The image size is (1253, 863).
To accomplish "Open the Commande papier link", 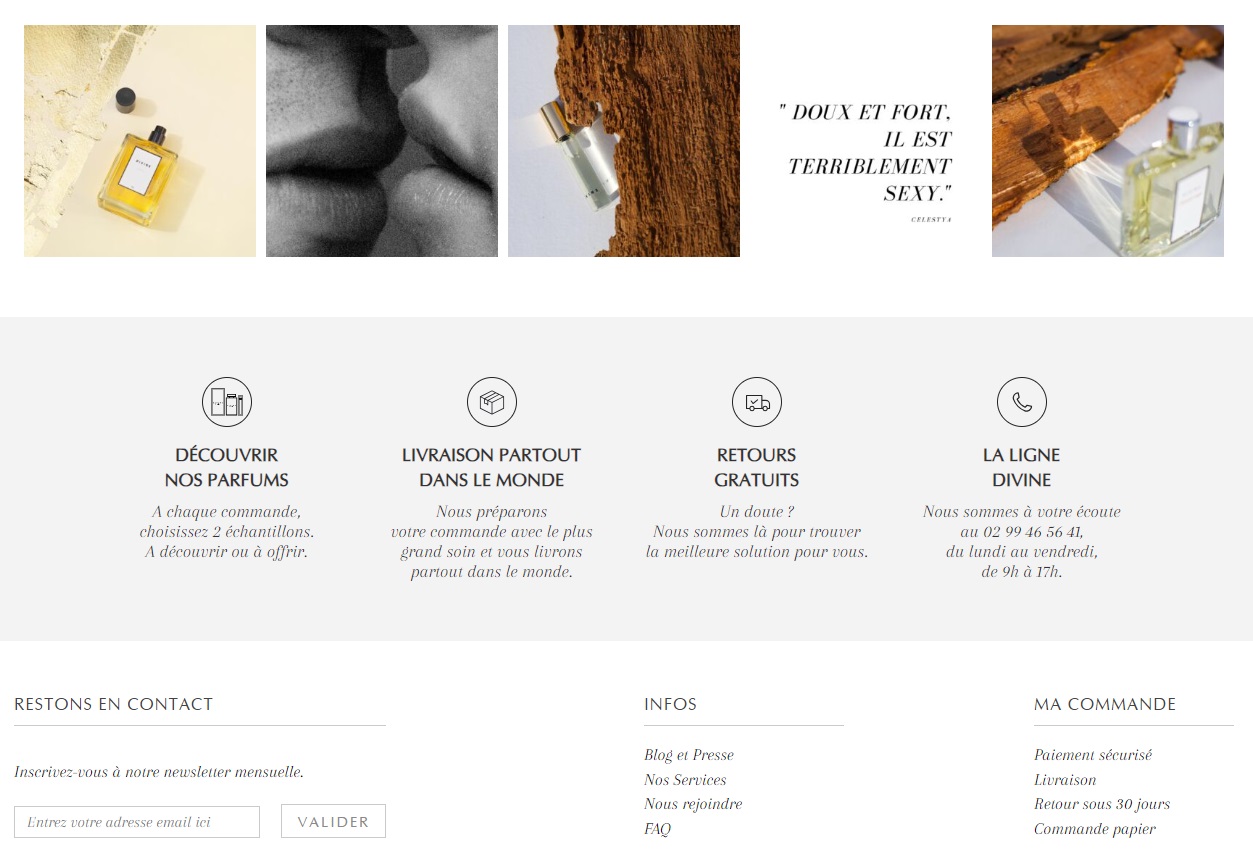I will (1095, 829).
